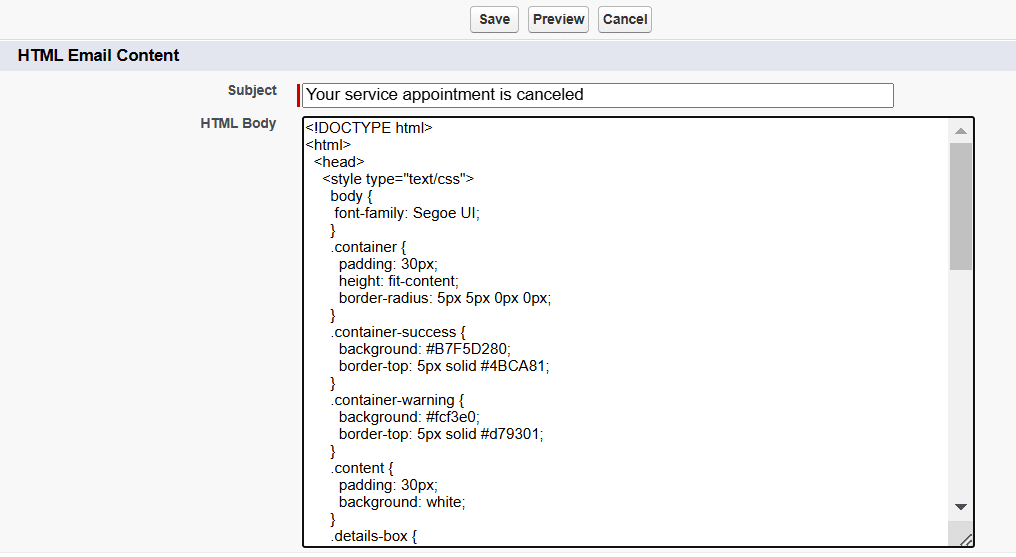This screenshot has width=1016, height=557.
Task: Click the font-family: Segoe UI line
Action: (408, 213)
